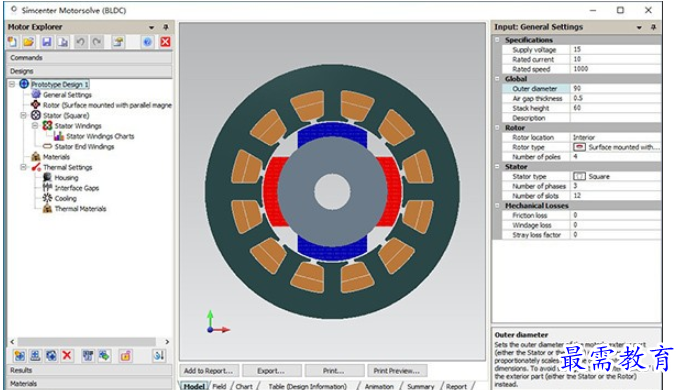Click the Save As icon next to Save

[x=63, y=42]
